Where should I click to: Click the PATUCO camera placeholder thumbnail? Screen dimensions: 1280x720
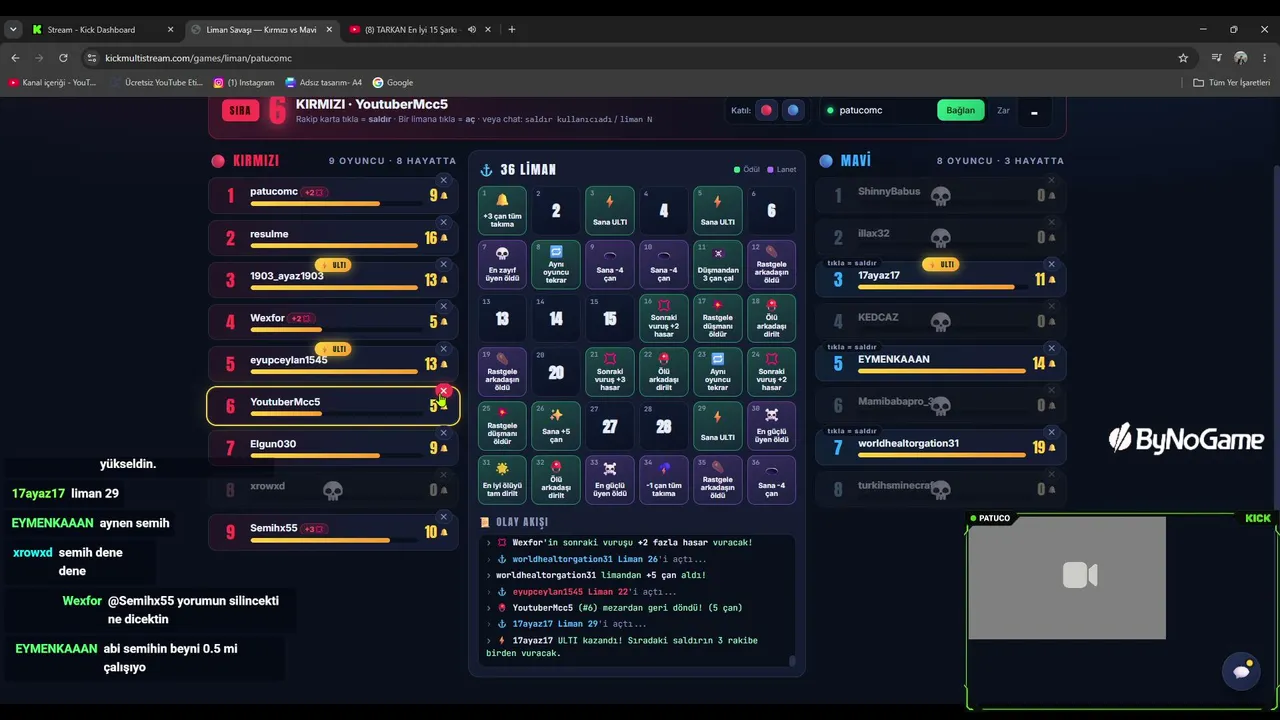click(1067, 577)
